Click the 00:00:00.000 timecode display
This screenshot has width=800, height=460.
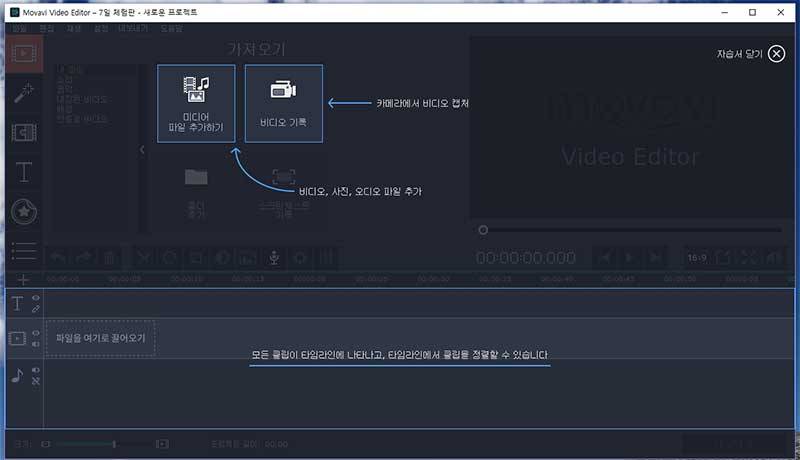(526, 258)
